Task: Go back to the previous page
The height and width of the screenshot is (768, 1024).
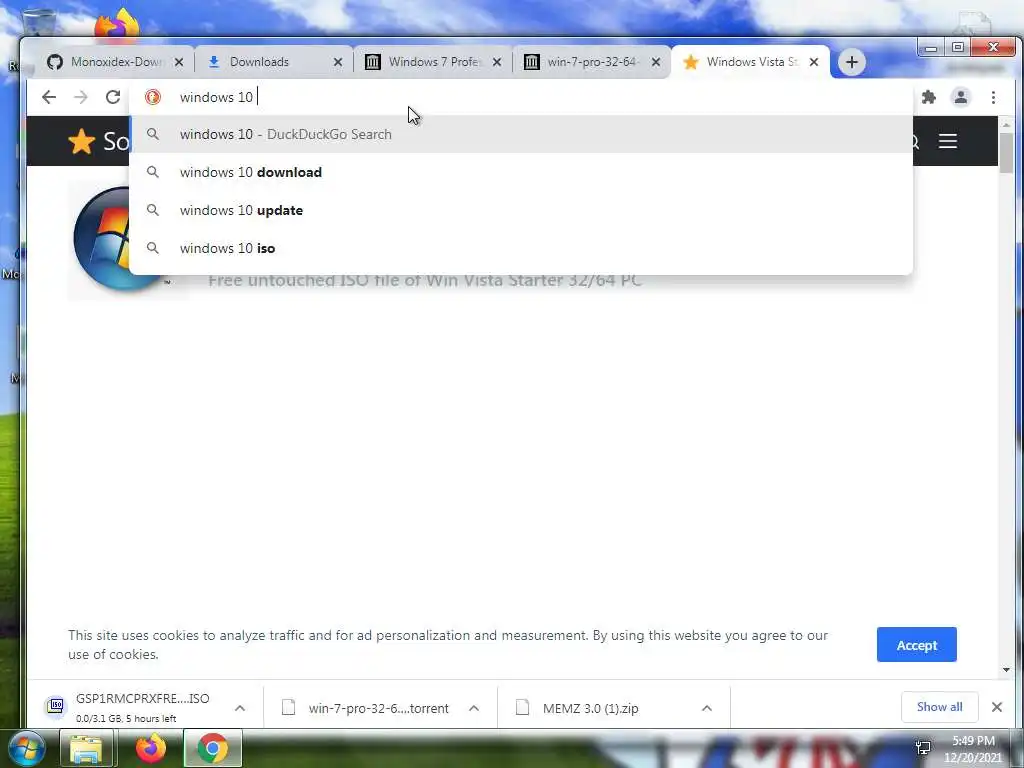Action: click(x=49, y=97)
